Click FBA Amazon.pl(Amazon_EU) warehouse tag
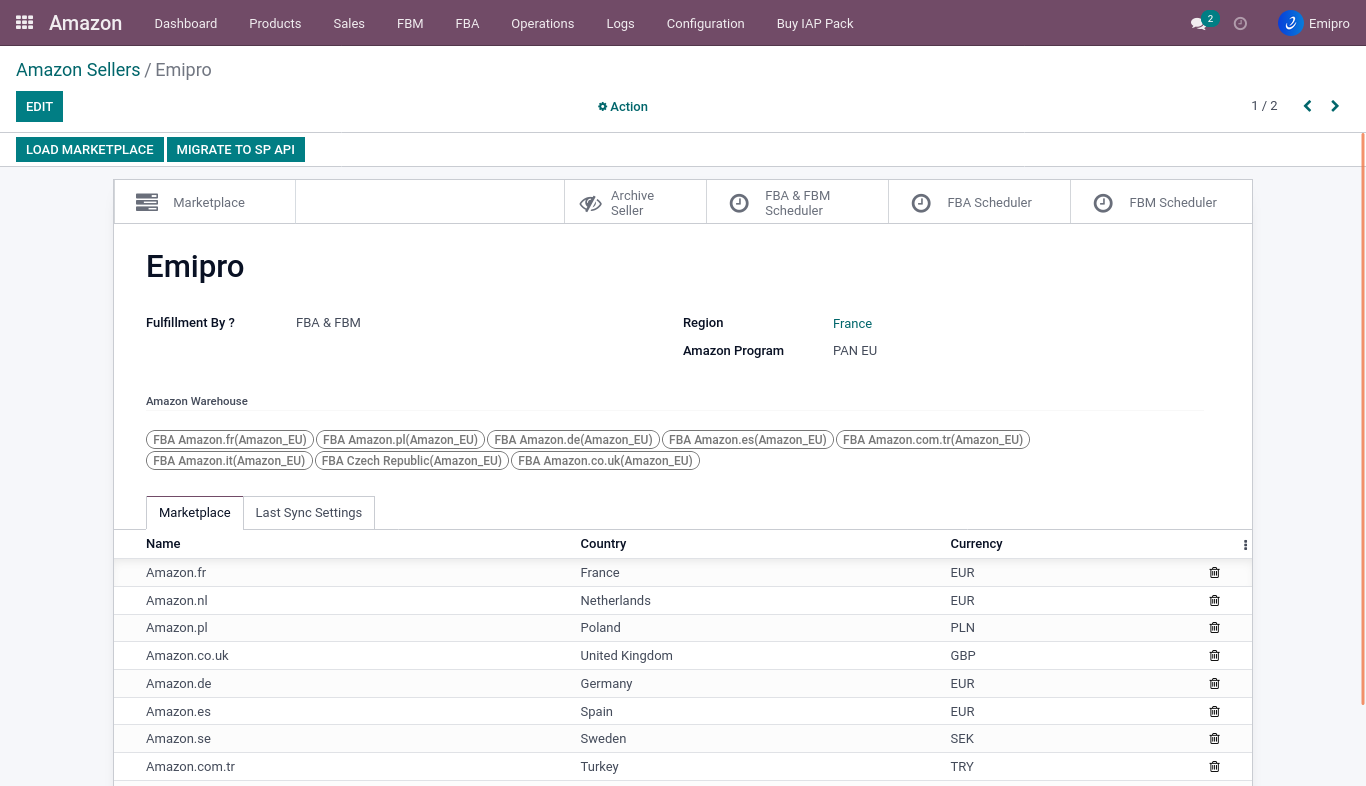Viewport: 1366px width, 786px height. click(400, 440)
